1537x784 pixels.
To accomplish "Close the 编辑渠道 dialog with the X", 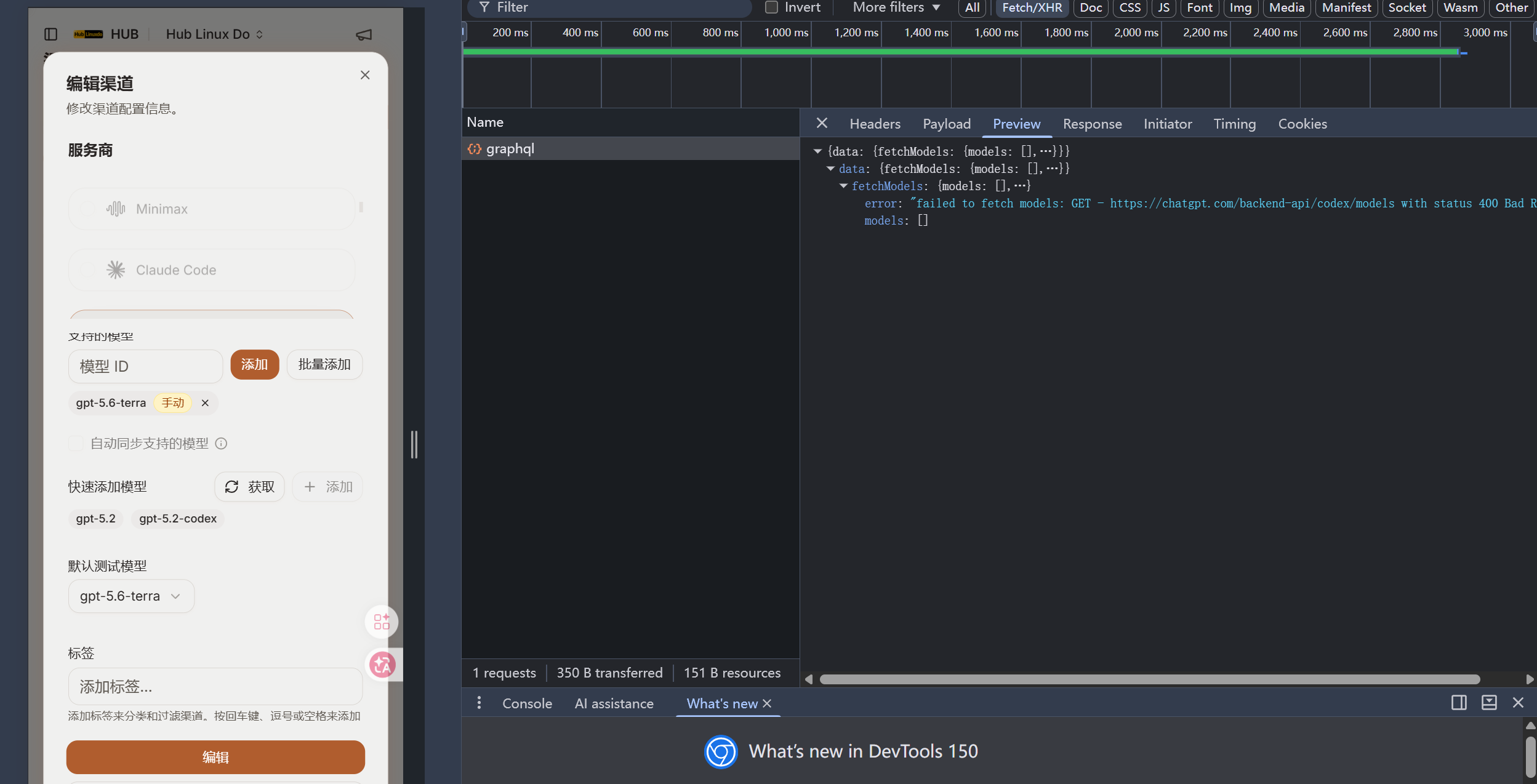I will pos(365,75).
